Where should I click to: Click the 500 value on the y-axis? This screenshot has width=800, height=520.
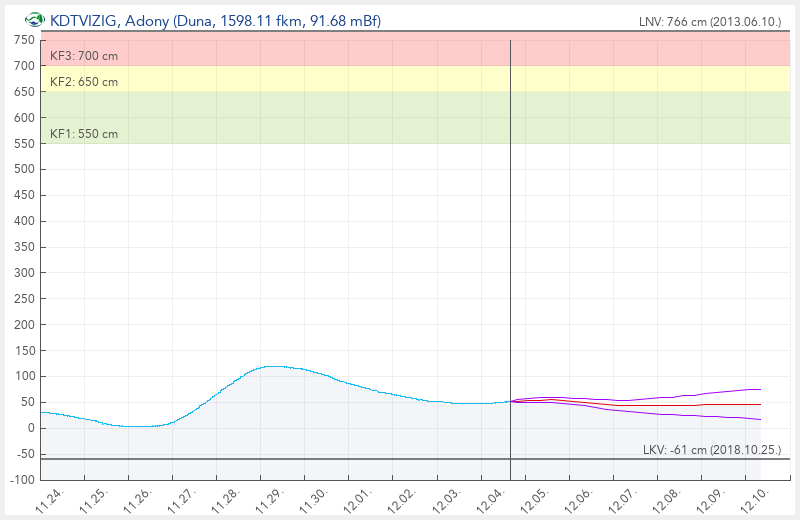[x=23, y=169]
